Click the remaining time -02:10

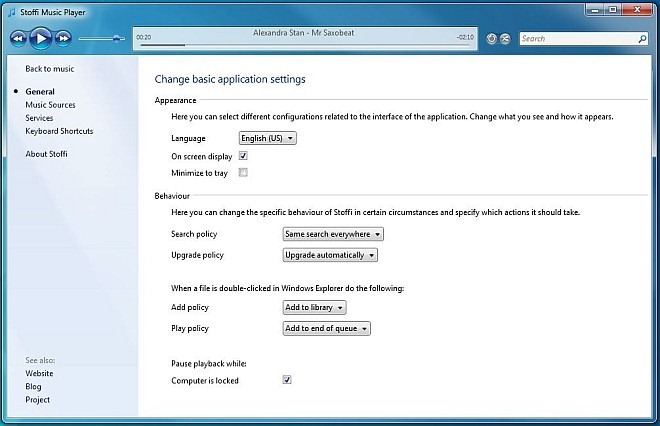(465, 37)
